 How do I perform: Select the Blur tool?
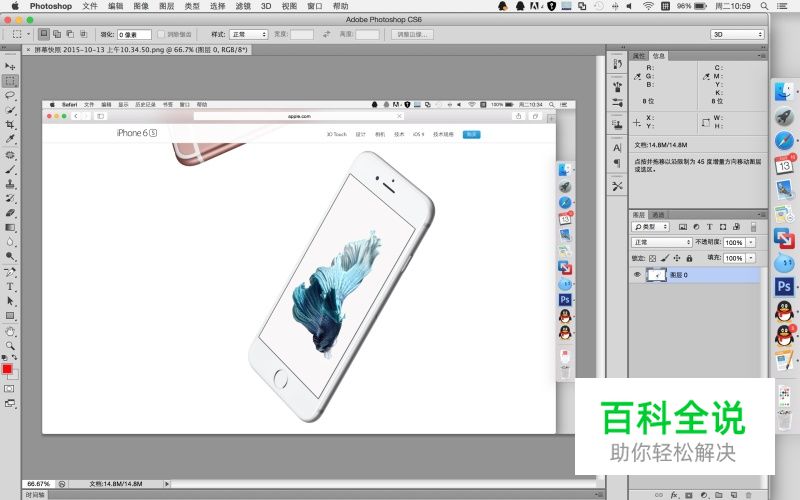[10, 241]
